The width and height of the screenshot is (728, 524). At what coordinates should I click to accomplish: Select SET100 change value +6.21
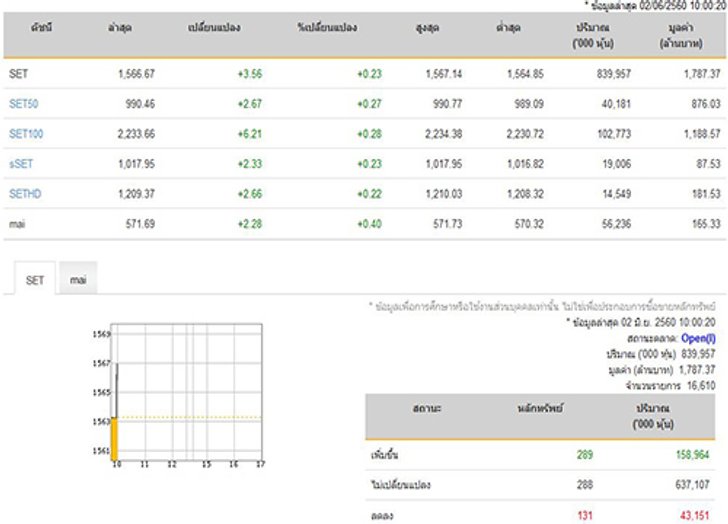(x=250, y=134)
